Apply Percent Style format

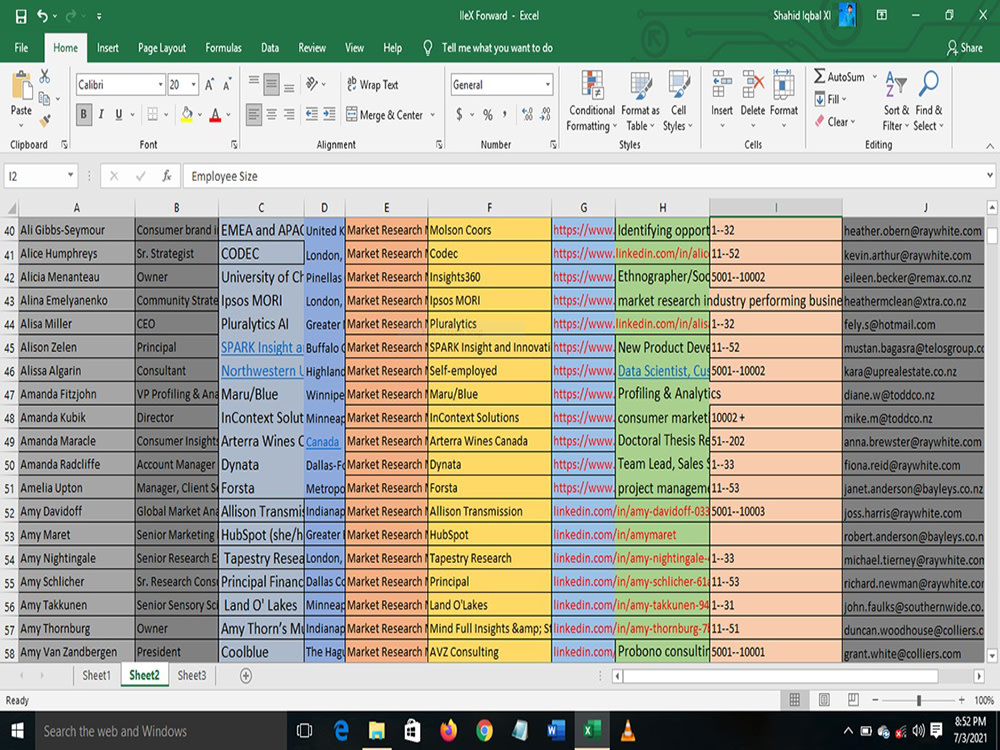tap(488, 115)
